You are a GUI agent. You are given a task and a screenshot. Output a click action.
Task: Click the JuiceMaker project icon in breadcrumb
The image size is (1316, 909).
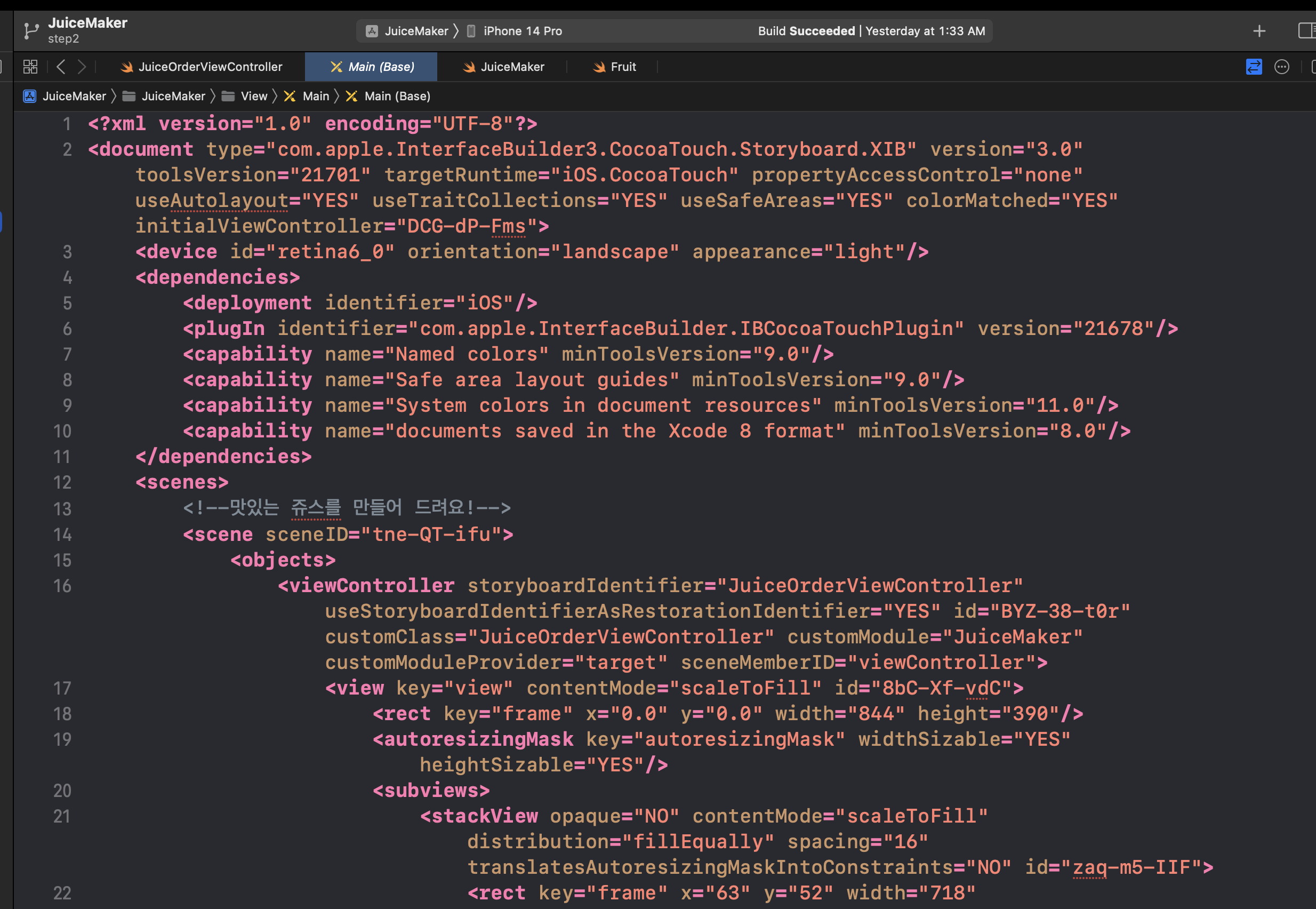click(x=30, y=96)
